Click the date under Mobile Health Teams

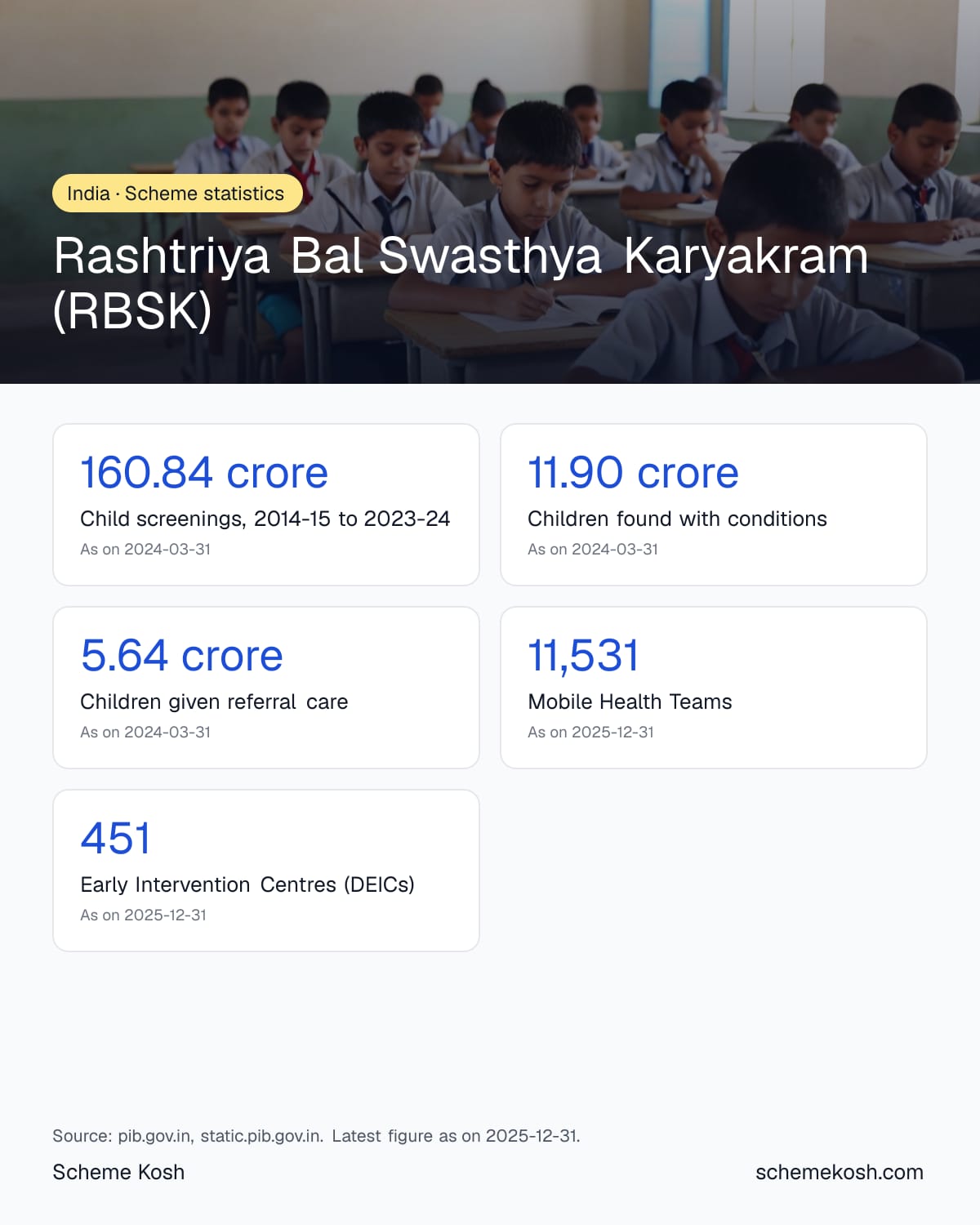590,733
